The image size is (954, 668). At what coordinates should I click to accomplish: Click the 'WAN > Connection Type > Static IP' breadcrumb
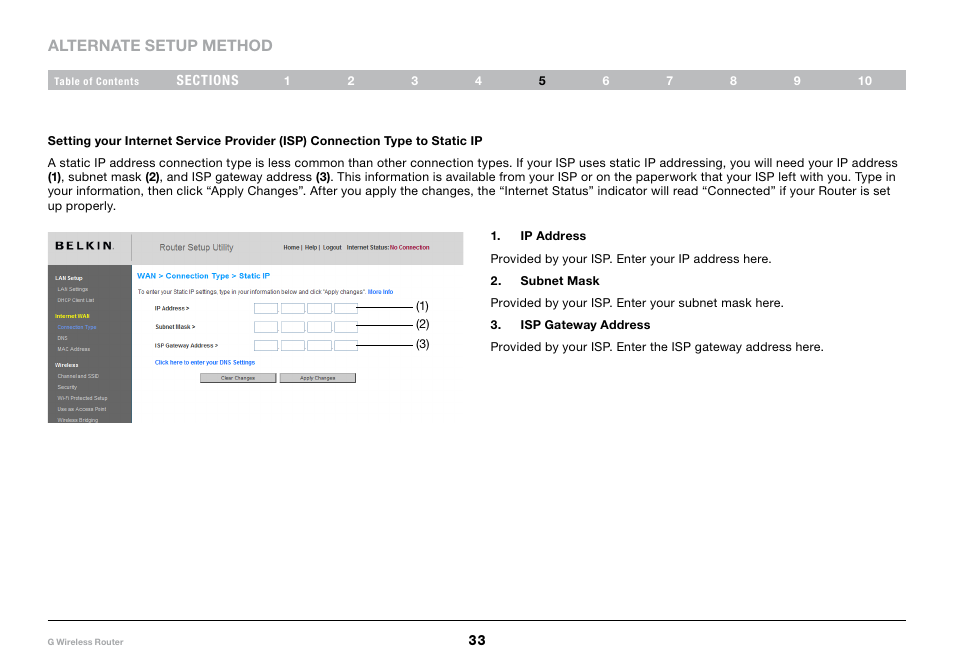tap(203, 276)
